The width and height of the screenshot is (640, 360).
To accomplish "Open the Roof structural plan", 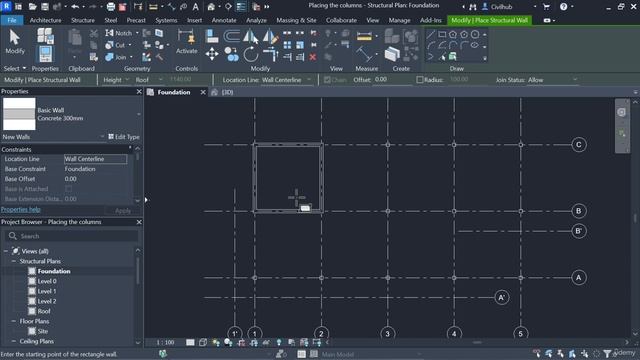I will click(44, 311).
